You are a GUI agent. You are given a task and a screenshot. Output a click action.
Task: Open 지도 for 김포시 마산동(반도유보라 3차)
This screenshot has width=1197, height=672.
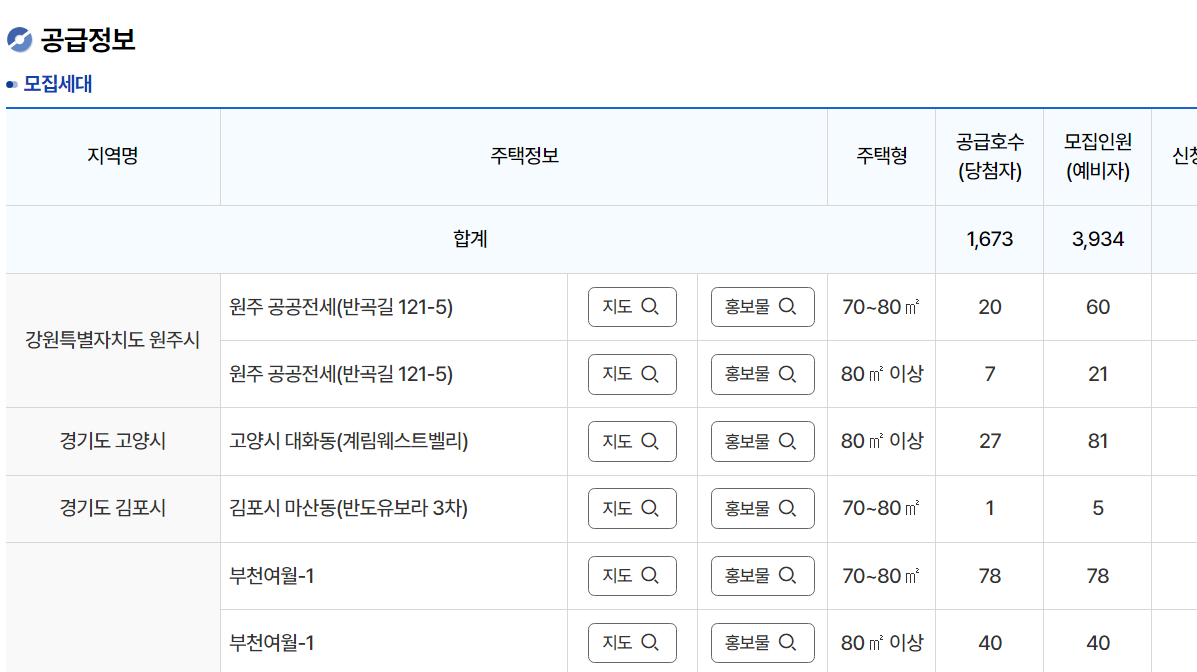631,508
